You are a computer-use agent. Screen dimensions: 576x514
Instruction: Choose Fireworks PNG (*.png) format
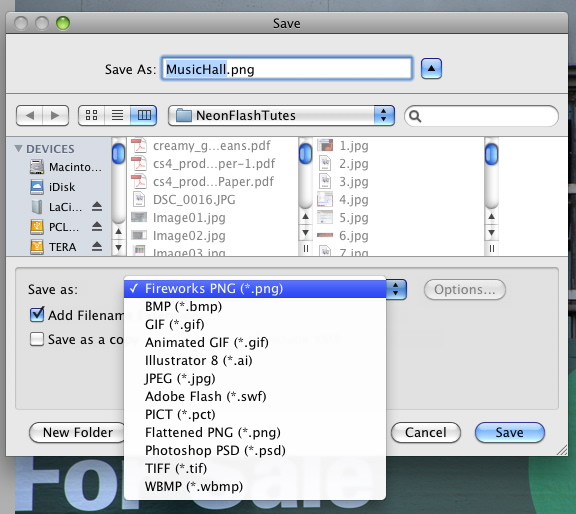click(255, 288)
